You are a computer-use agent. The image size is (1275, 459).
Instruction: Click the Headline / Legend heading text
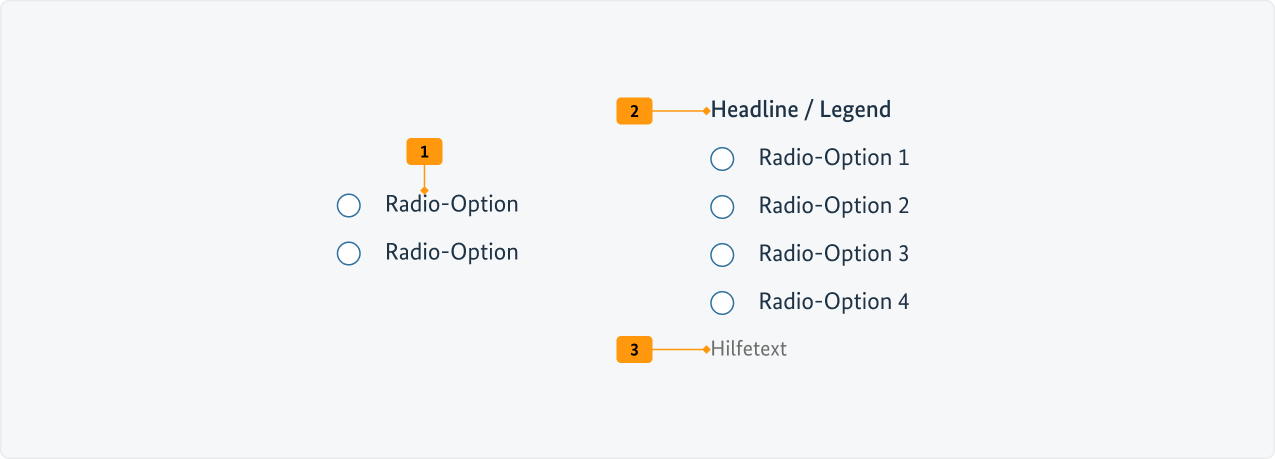point(800,109)
